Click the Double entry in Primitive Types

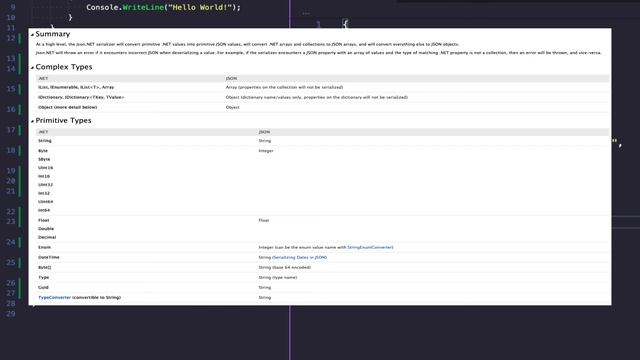46,229
